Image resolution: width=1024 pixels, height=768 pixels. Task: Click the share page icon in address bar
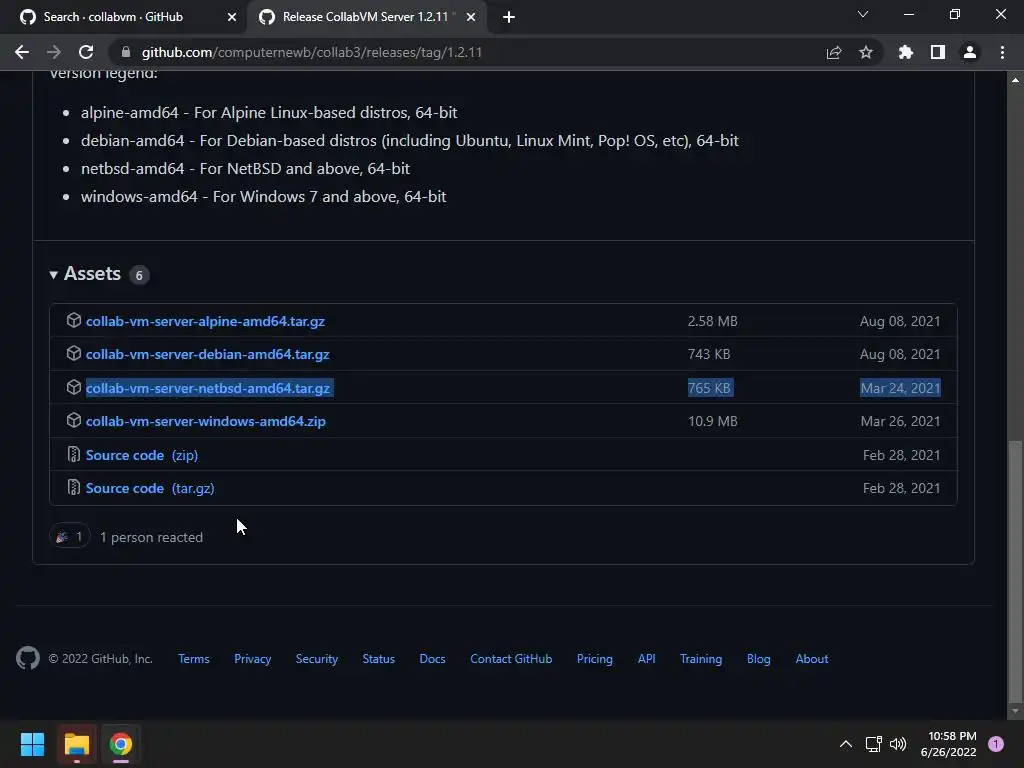[x=834, y=52]
